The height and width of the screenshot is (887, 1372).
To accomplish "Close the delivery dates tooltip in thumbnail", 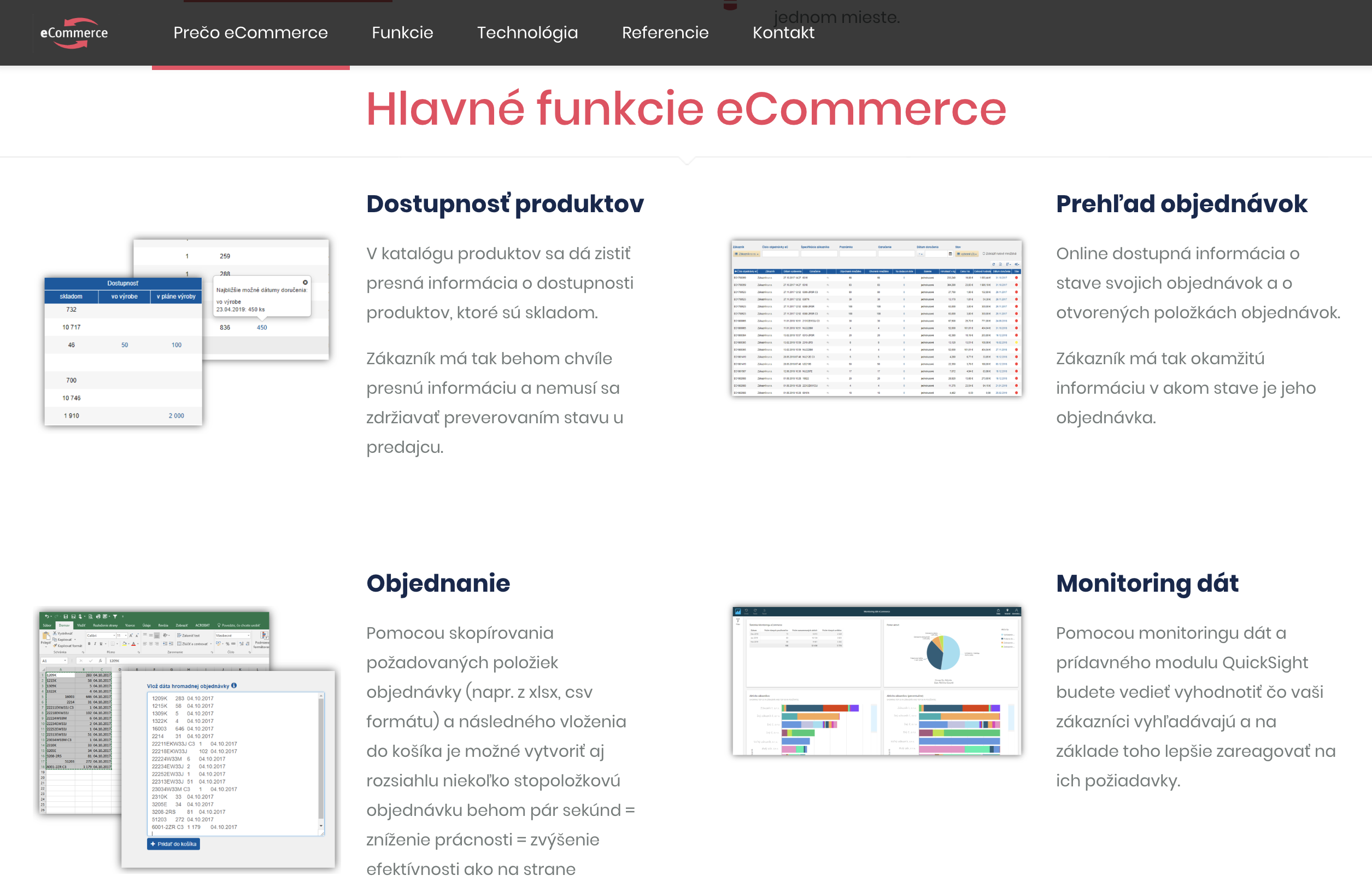I will click(305, 282).
